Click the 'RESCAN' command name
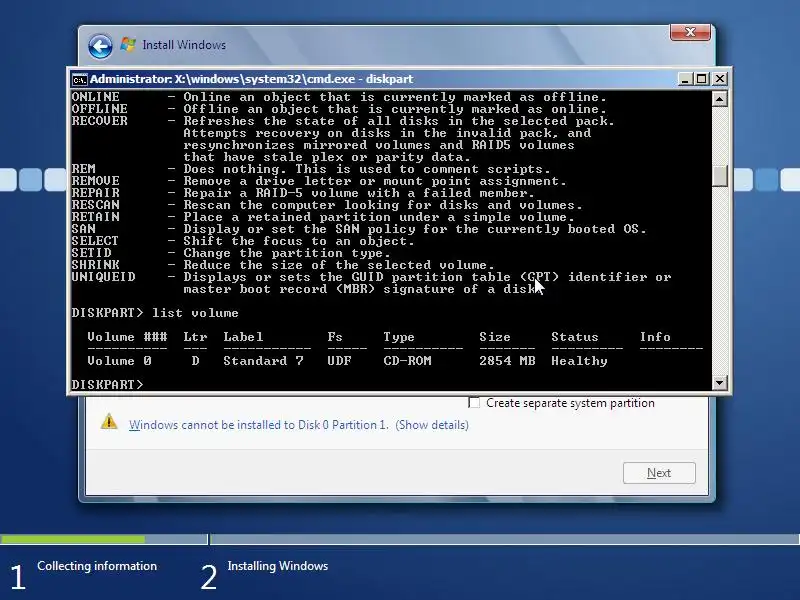 [95, 205]
